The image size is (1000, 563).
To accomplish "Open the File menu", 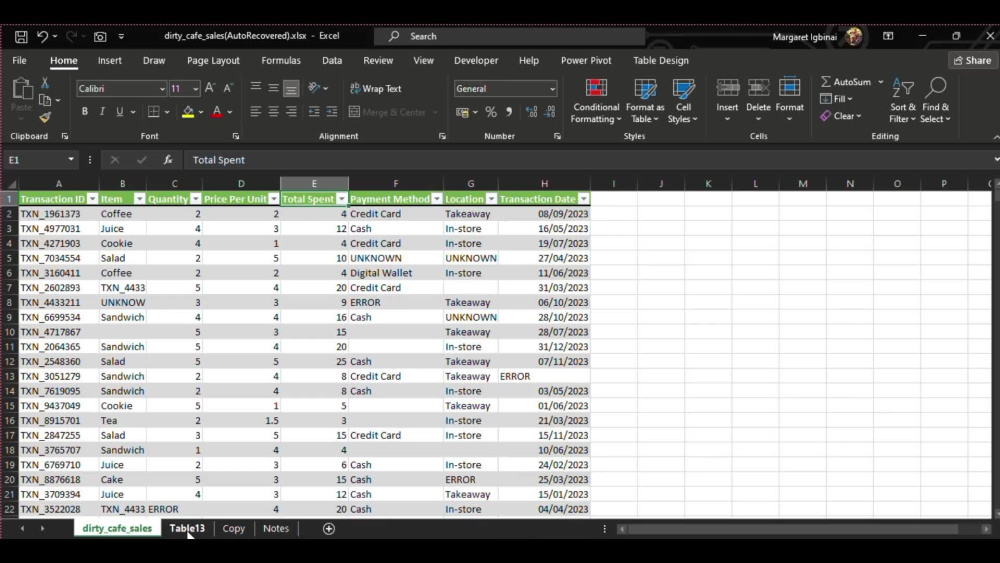I will point(19,61).
